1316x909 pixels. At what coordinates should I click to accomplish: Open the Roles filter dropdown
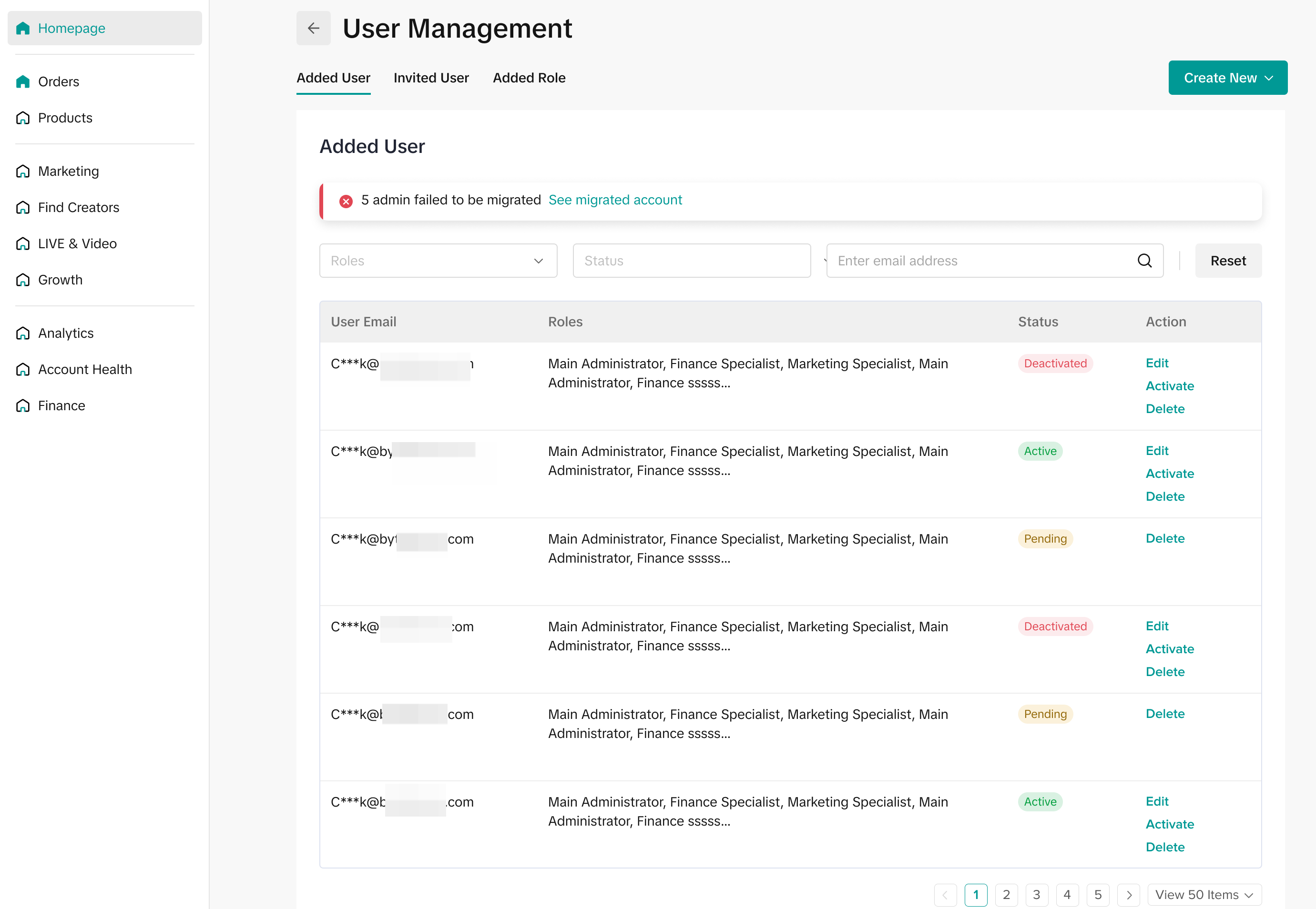pos(438,261)
